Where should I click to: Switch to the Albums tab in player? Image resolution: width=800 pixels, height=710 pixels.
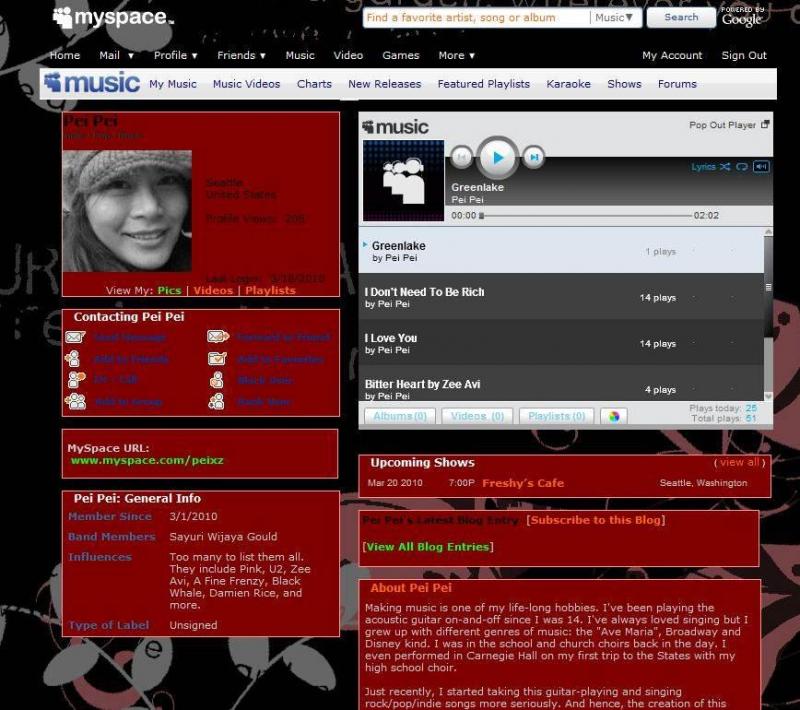tap(399, 416)
